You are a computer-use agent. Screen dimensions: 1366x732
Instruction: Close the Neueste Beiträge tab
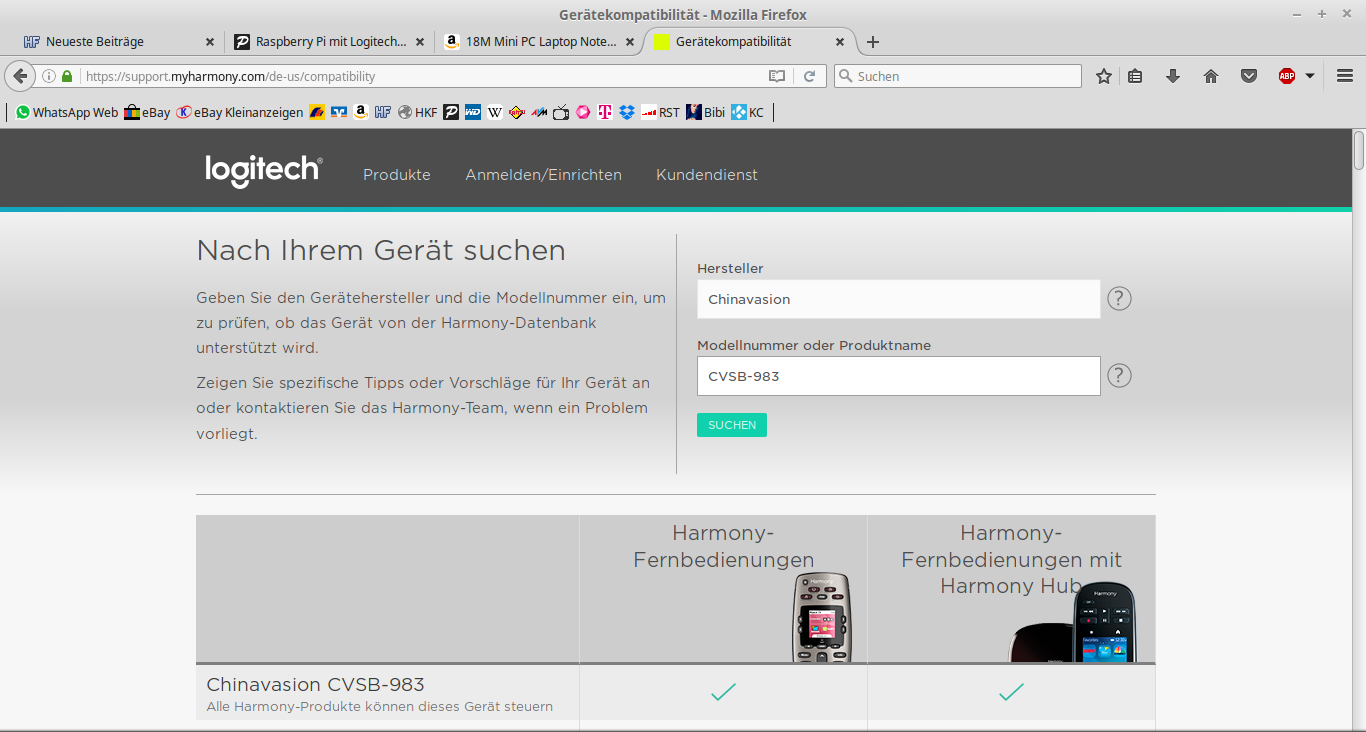click(x=210, y=42)
